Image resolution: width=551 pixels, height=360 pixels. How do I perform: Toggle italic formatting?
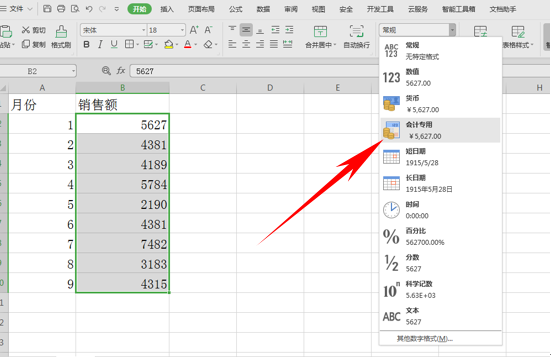point(100,44)
